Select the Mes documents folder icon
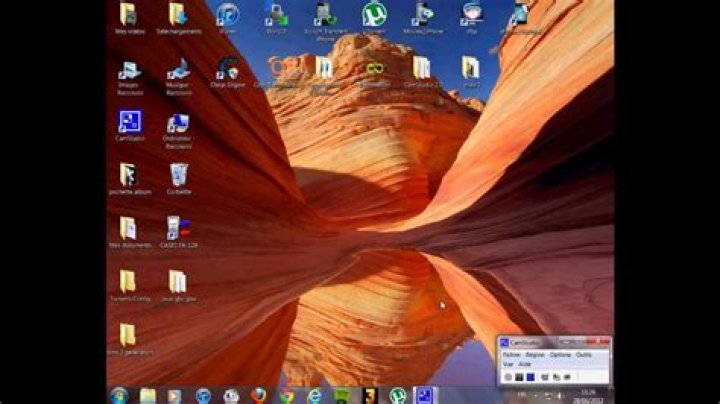This screenshot has height=404, width=720. (130, 233)
